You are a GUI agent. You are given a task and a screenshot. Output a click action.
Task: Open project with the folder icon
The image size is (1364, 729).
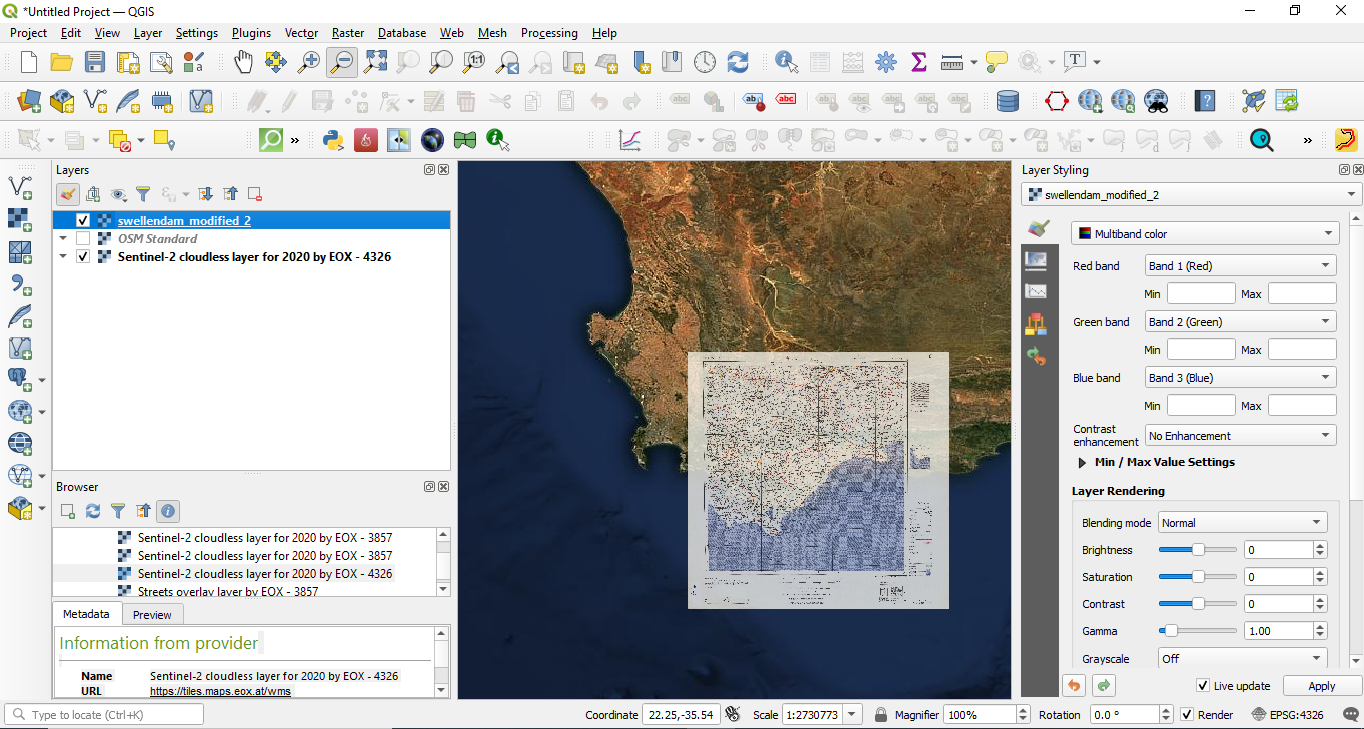[62, 62]
